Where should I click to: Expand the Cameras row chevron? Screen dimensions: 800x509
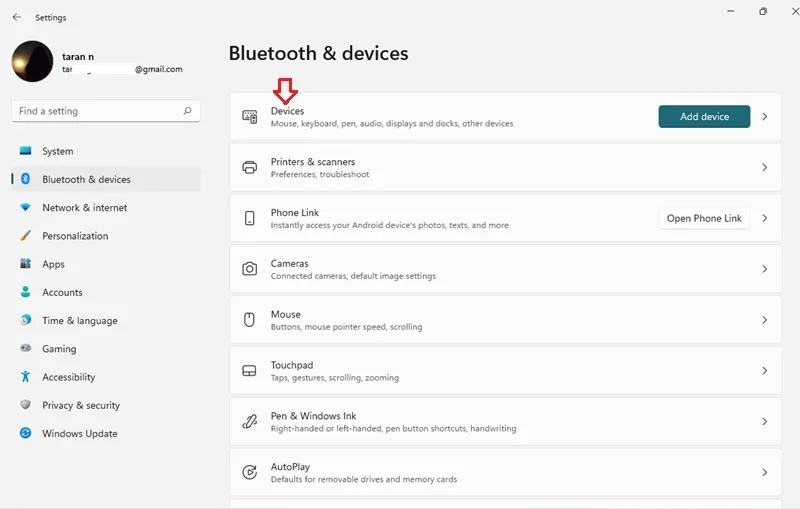pyautogui.click(x=764, y=269)
